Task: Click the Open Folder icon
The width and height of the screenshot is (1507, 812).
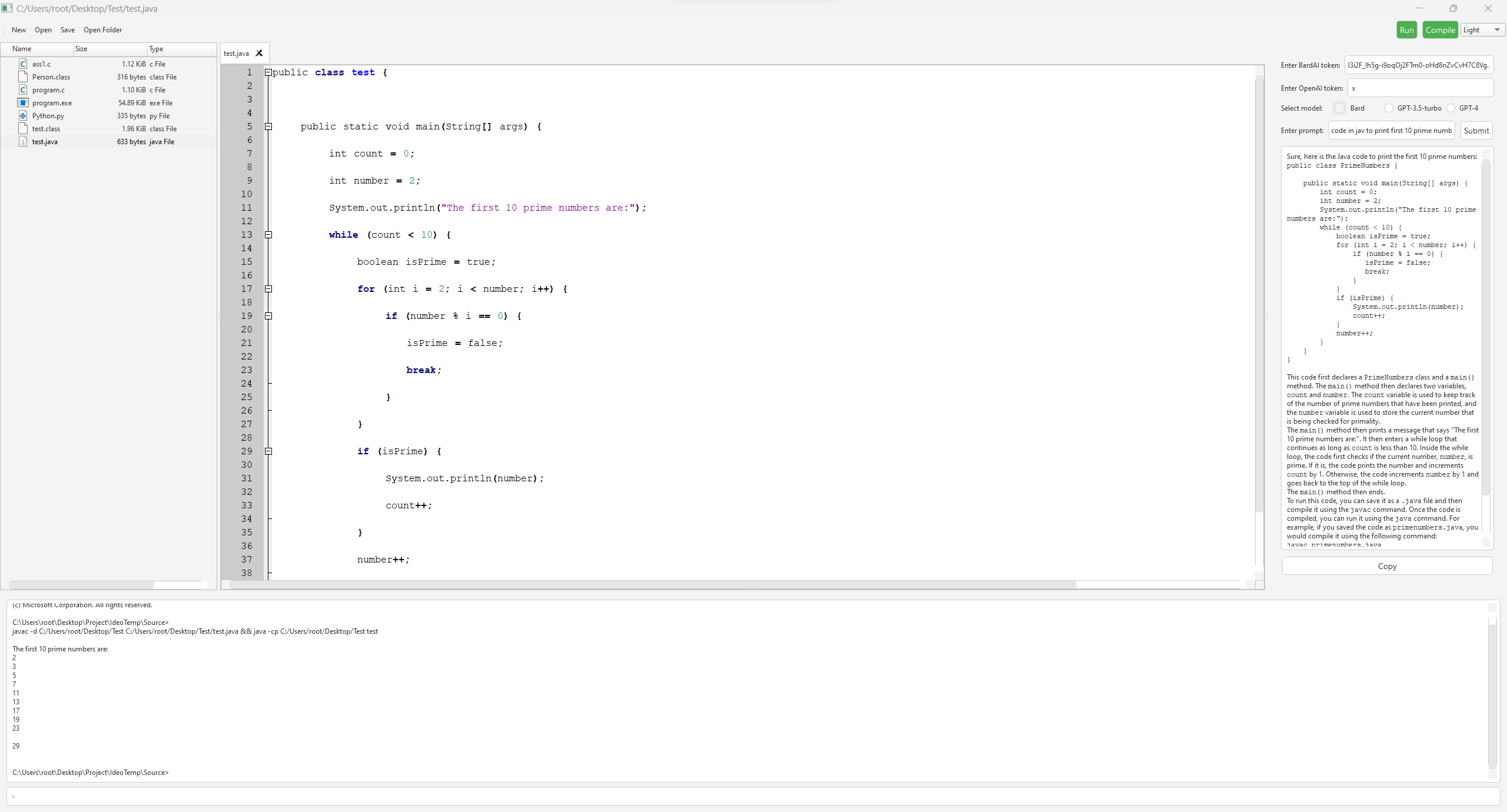Action: [x=103, y=30]
